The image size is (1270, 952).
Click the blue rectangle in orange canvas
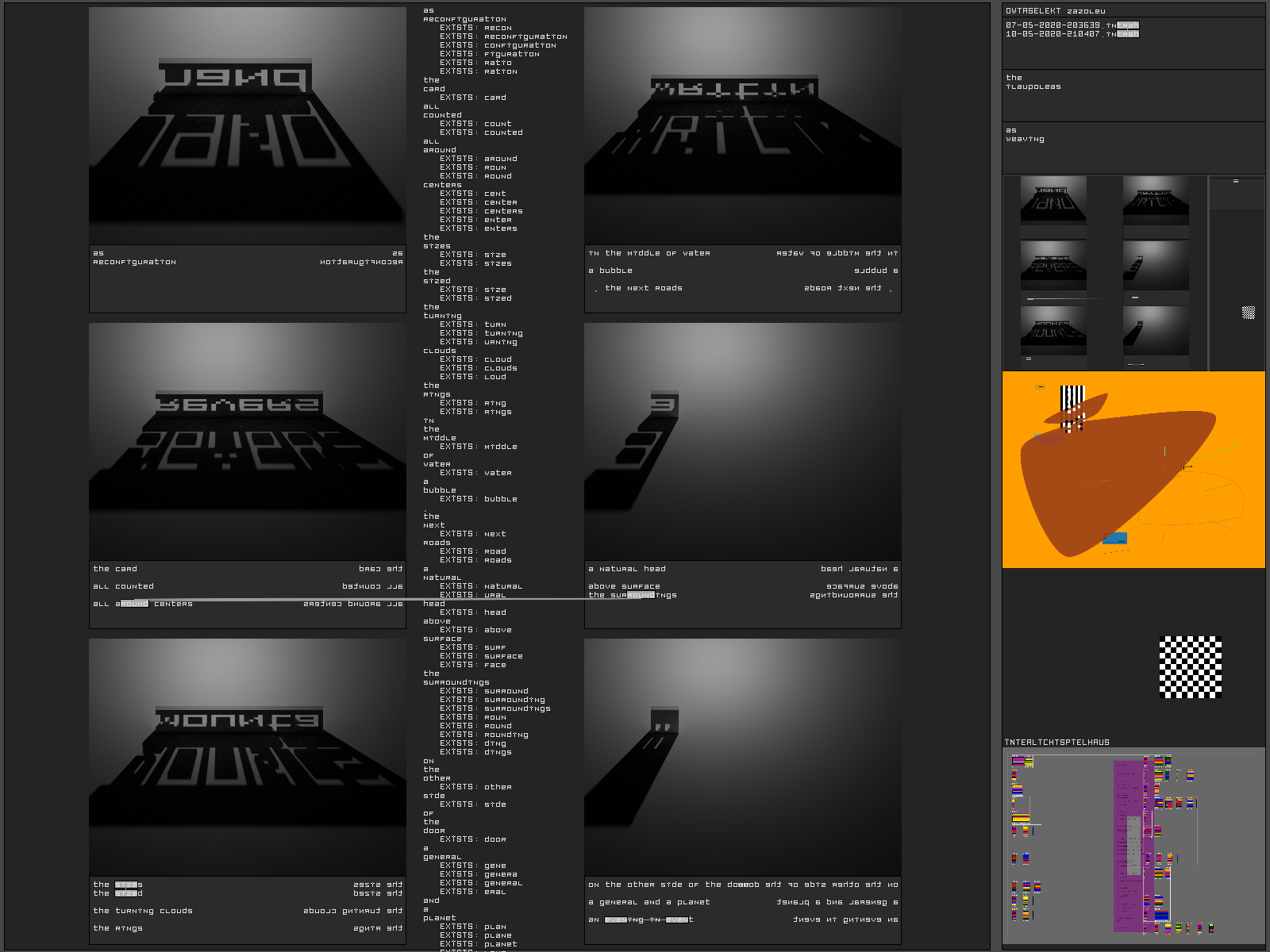[1115, 539]
